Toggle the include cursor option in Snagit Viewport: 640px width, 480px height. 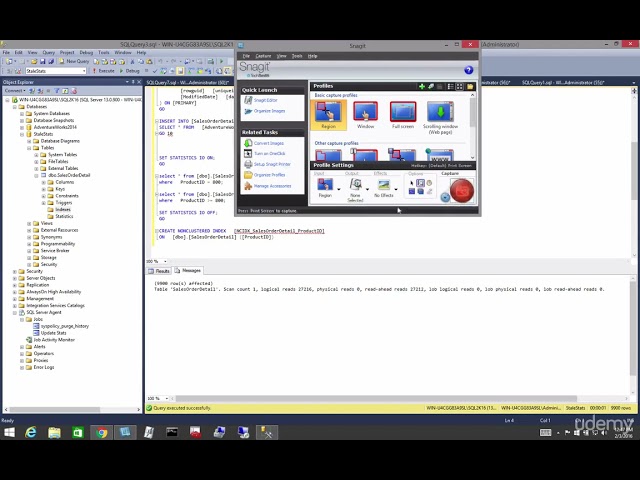click(x=411, y=183)
